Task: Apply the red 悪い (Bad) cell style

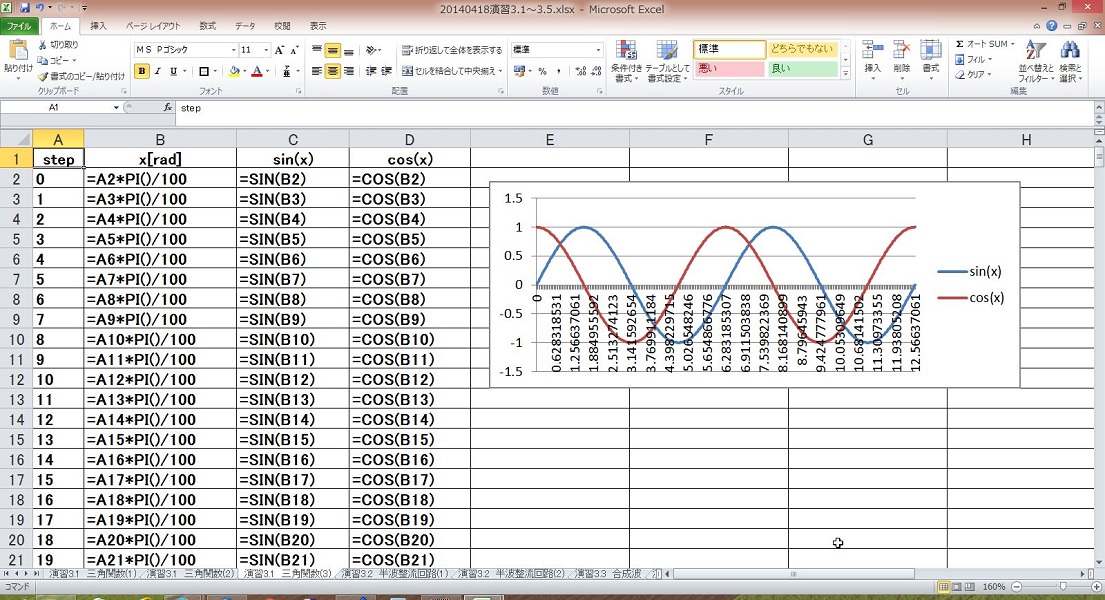Action: click(728, 69)
